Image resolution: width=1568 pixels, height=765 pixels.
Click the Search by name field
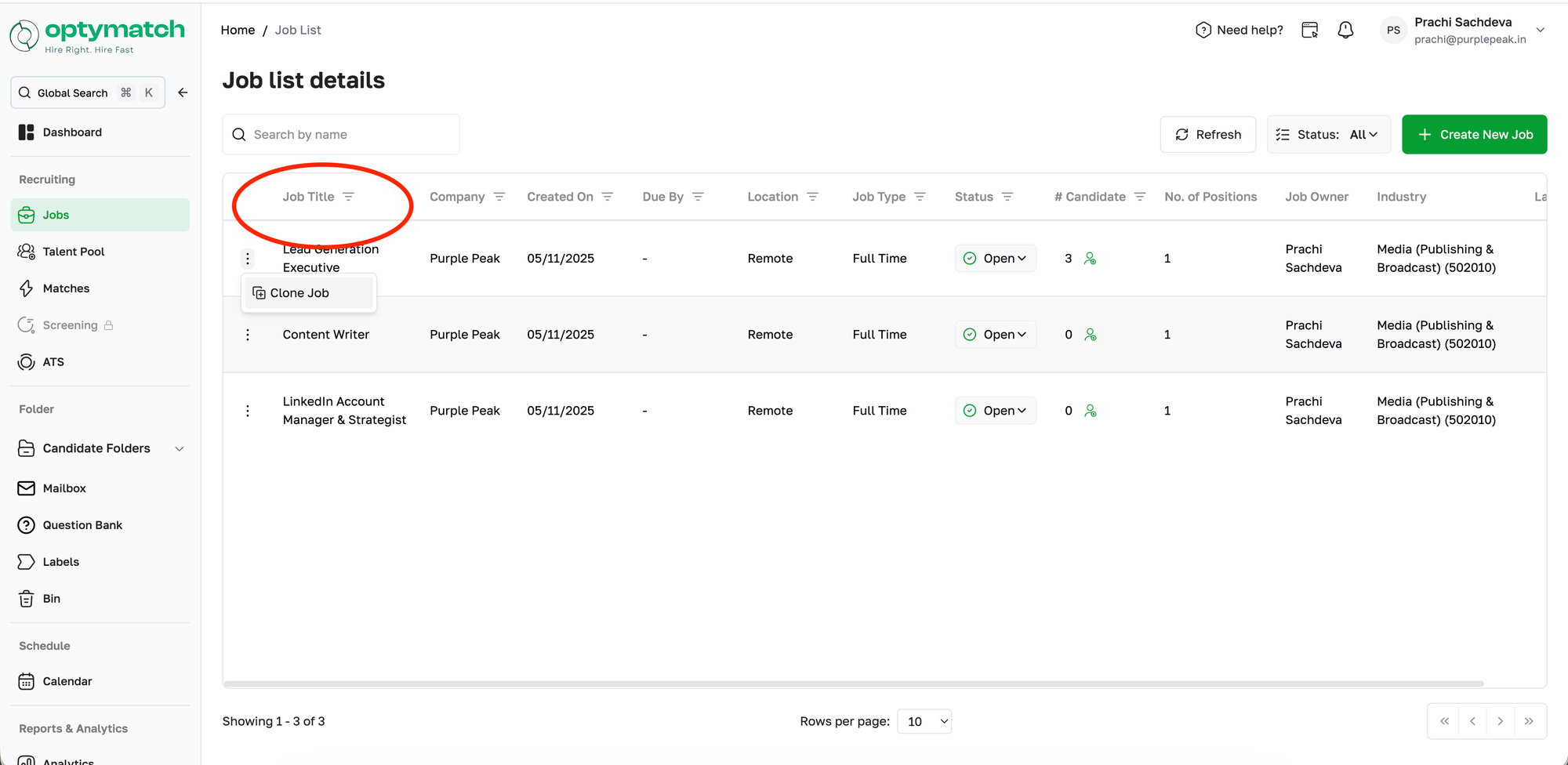[341, 135]
